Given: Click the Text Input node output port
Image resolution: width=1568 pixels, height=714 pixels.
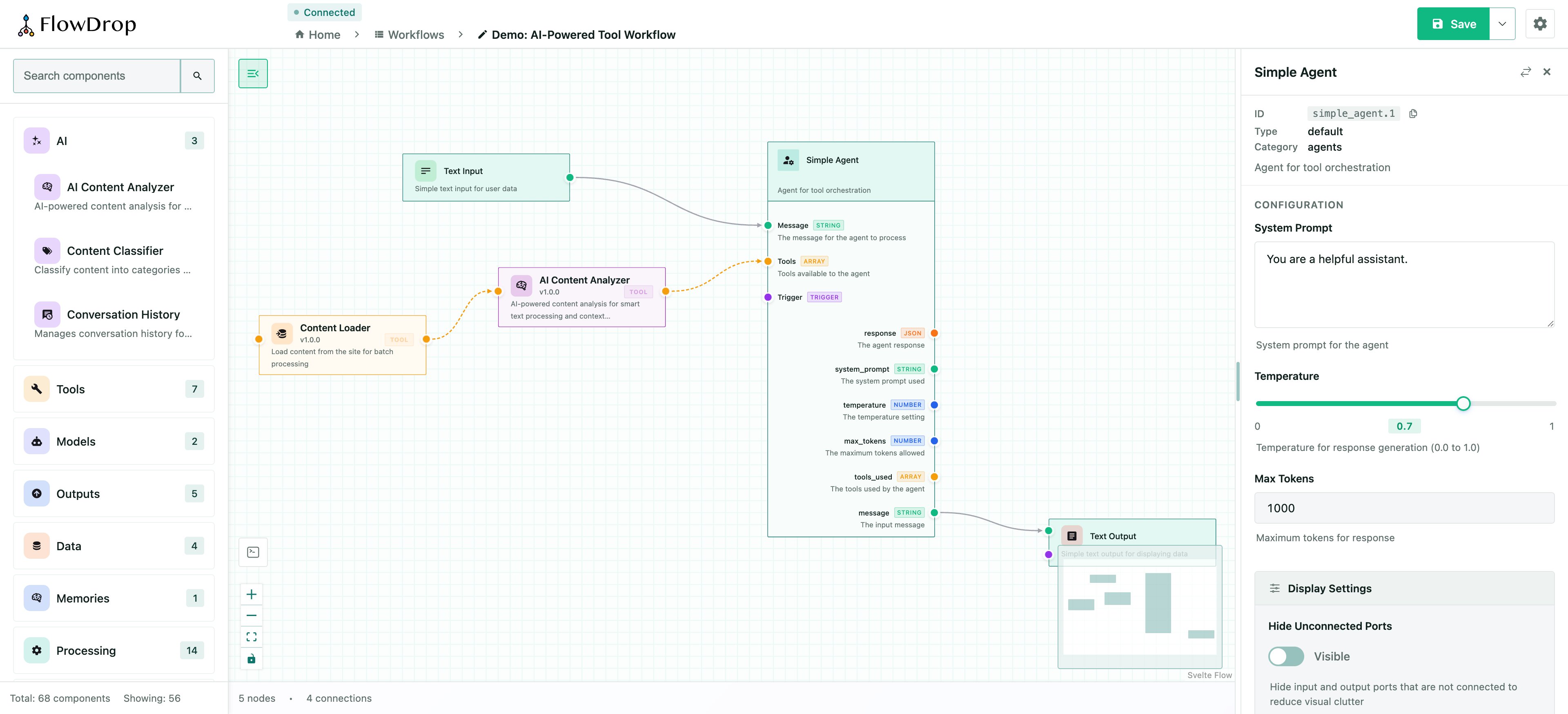Looking at the screenshot, I should click(x=570, y=178).
